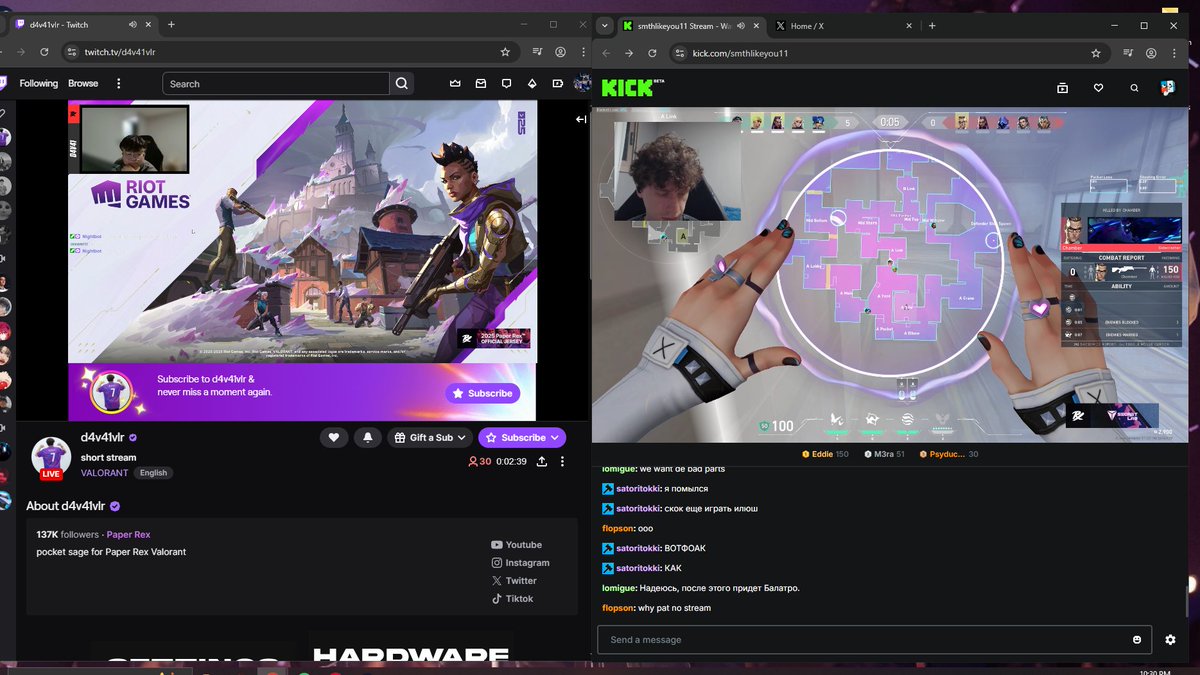Switch to the smthlikeyou11 Stream tab
Screen dimensions: 1200x675
[690, 26]
